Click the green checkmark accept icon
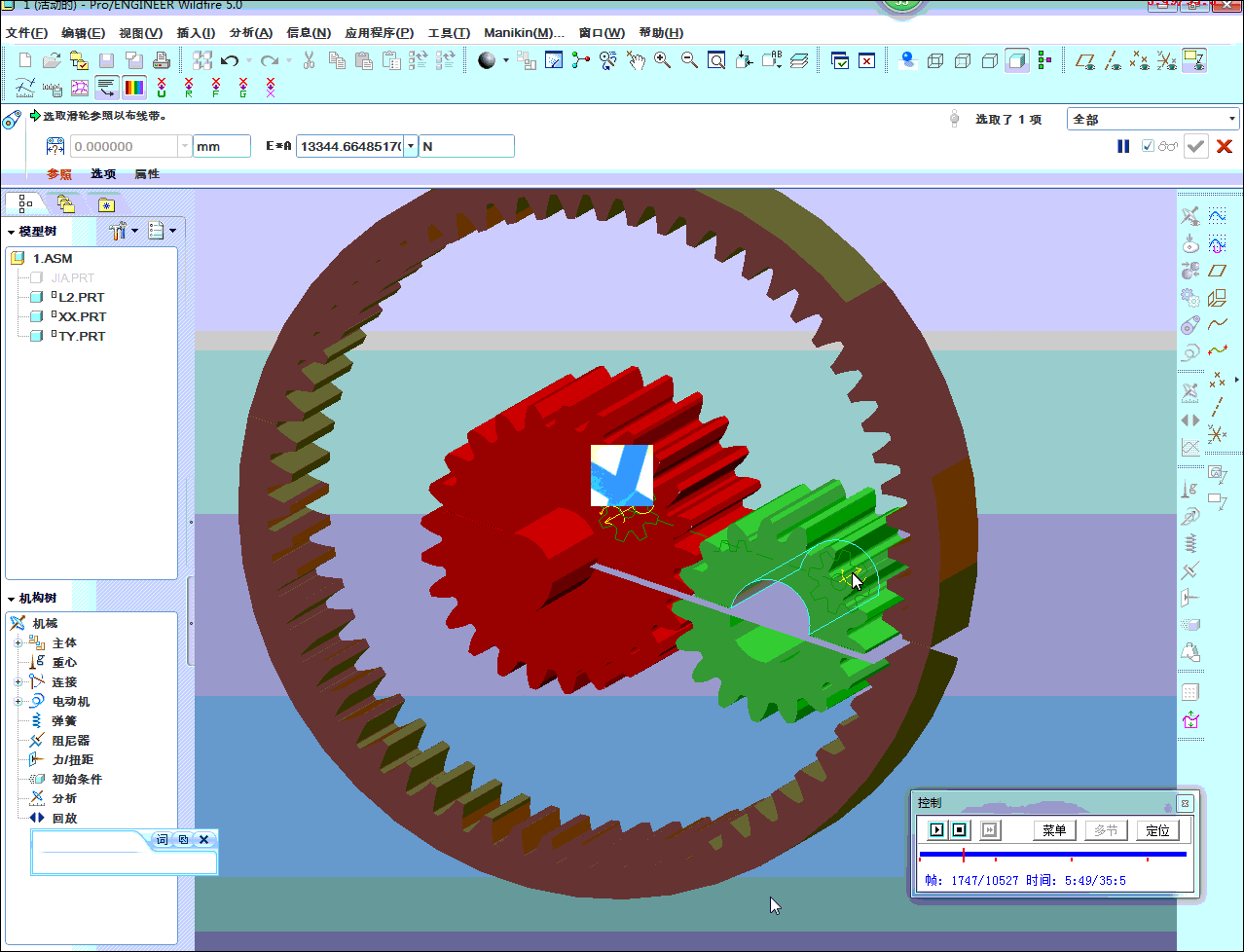 click(x=1196, y=146)
